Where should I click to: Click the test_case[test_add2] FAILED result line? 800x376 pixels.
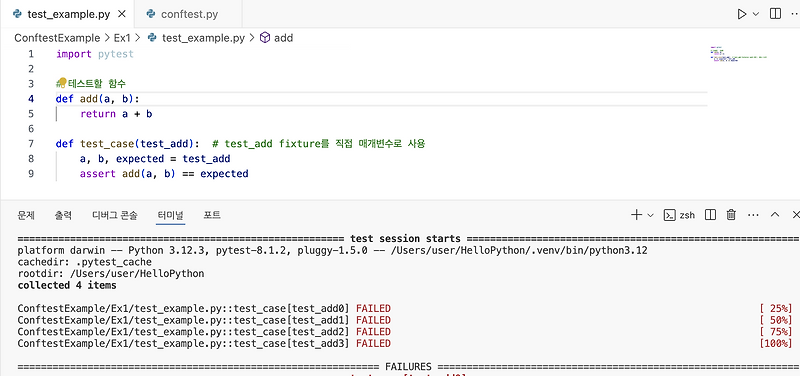[204, 332]
